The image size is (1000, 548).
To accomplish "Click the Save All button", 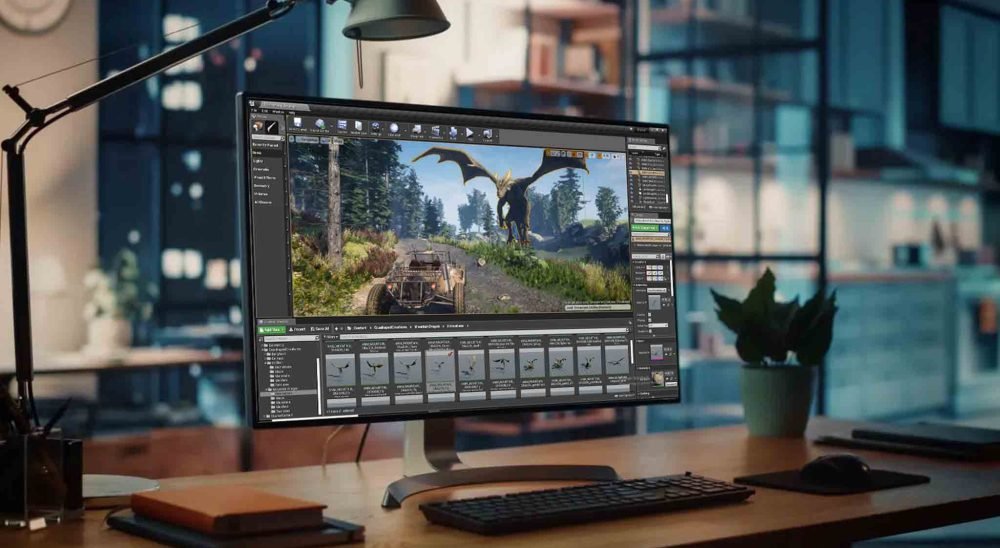I will tap(320, 328).
